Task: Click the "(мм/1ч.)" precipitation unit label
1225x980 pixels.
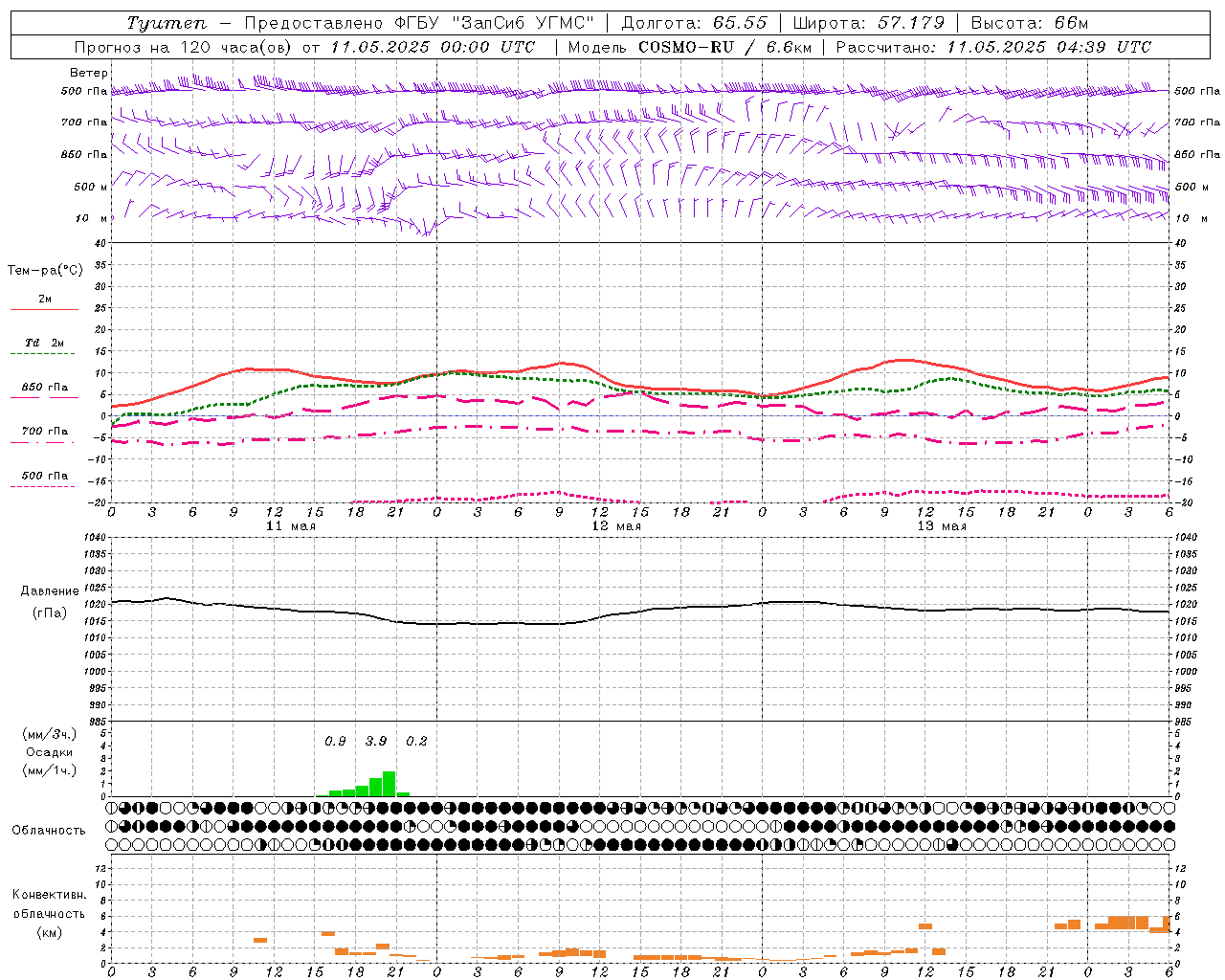Action: (50, 770)
